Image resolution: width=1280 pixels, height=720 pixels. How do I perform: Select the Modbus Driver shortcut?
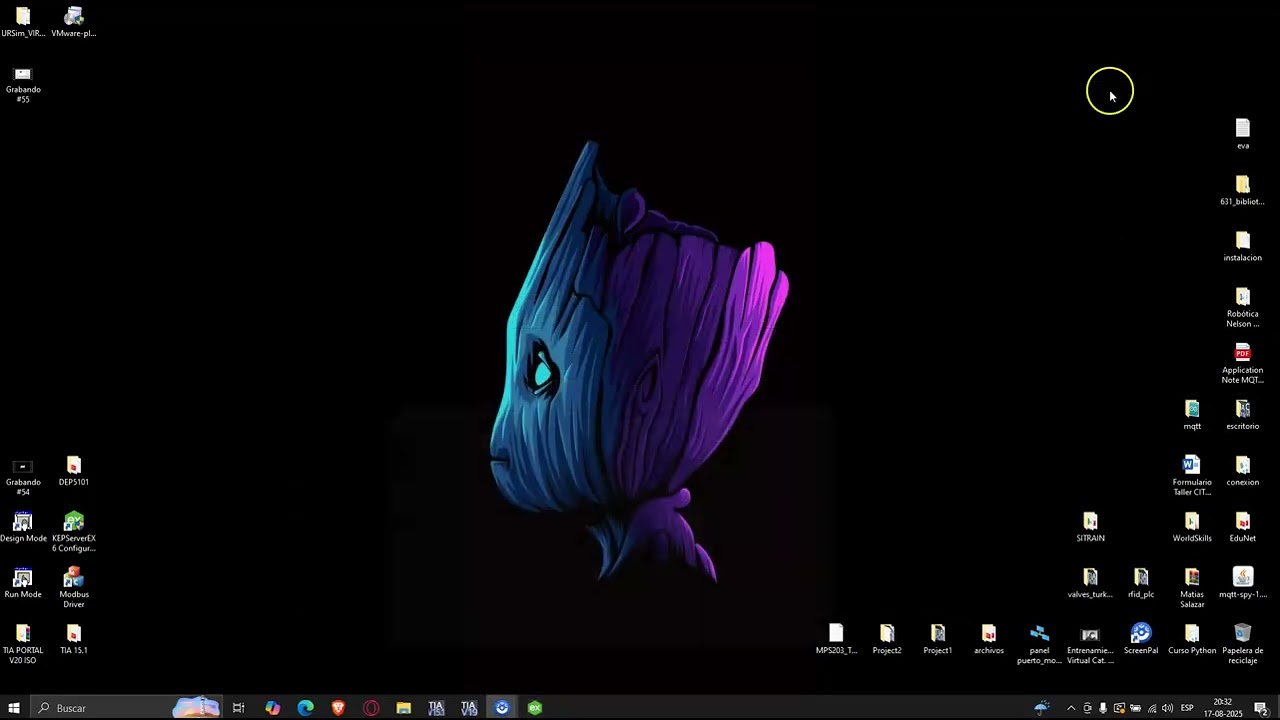(x=74, y=589)
